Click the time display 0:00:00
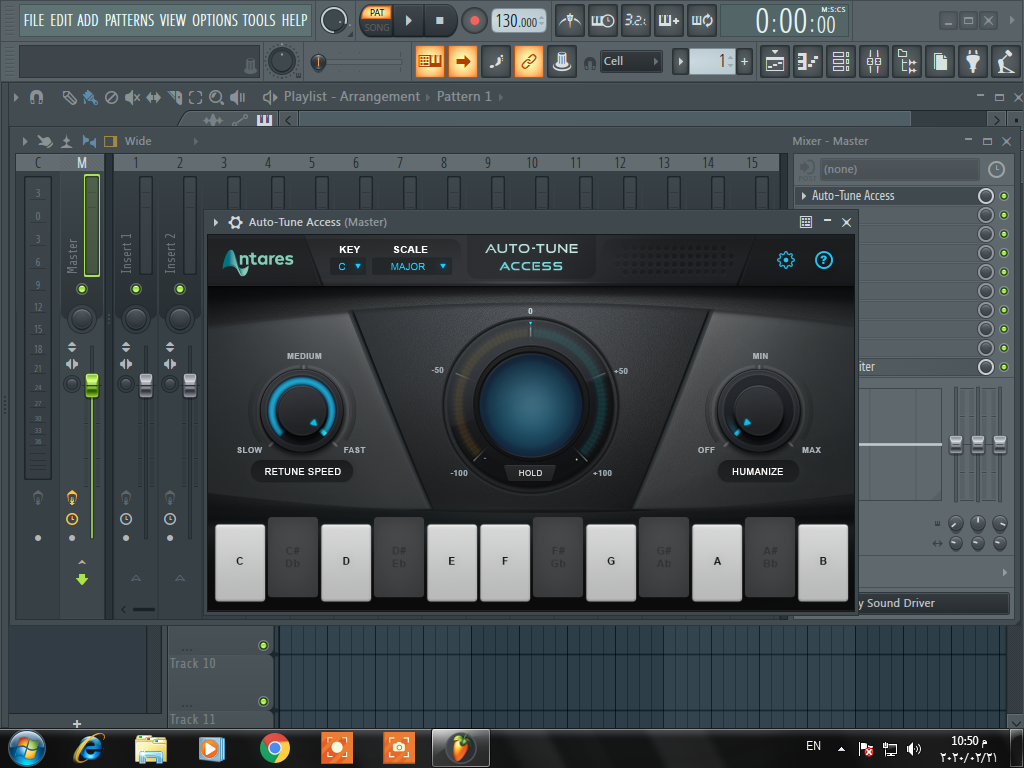This screenshot has height=768, width=1024. (795, 22)
